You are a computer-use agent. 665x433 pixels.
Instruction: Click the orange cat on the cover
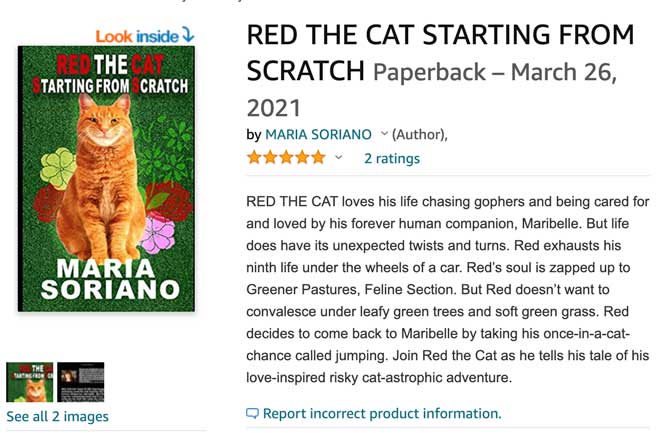[103, 178]
